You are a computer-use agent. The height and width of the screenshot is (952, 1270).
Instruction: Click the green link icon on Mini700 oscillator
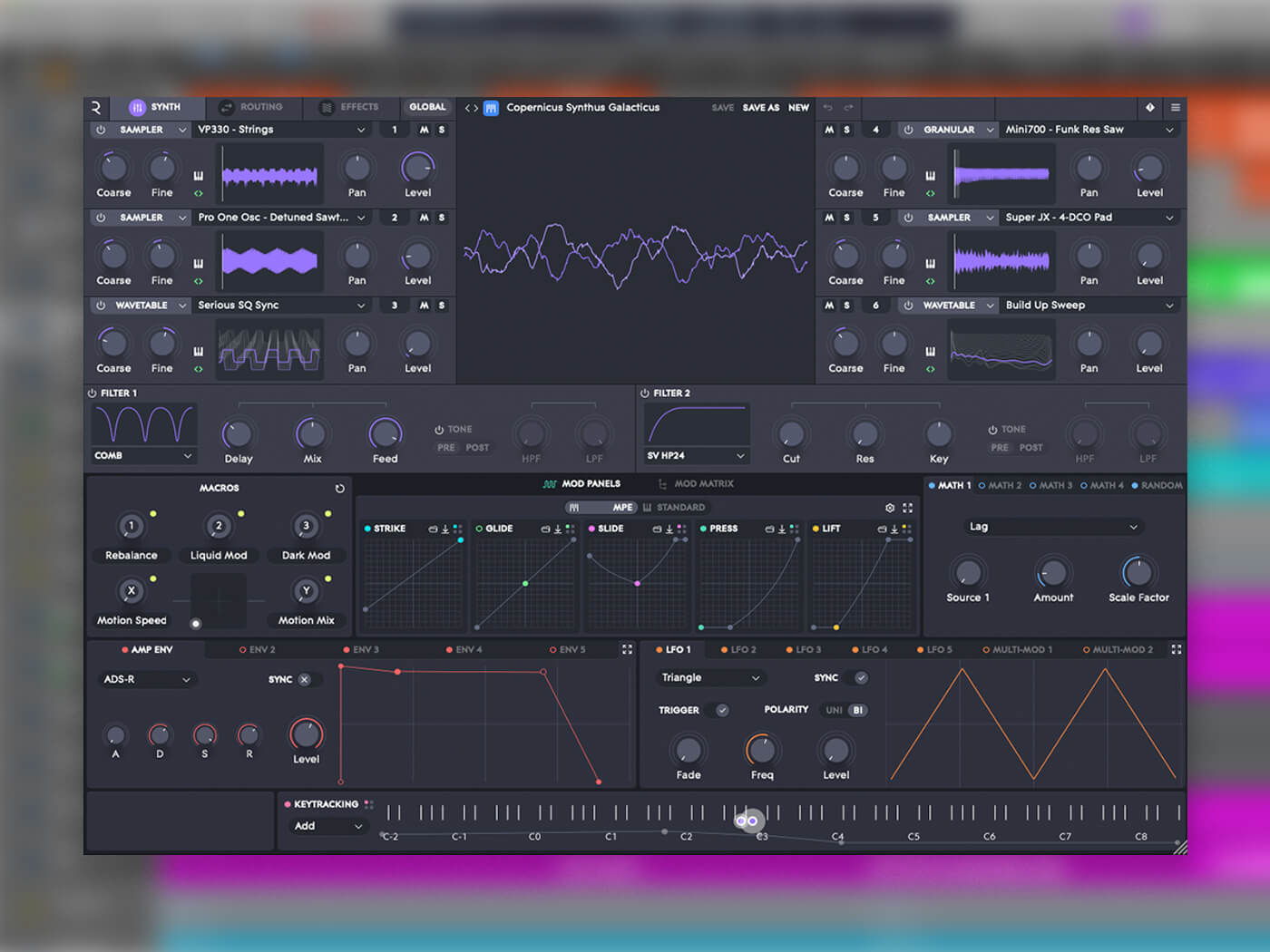[930, 193]
